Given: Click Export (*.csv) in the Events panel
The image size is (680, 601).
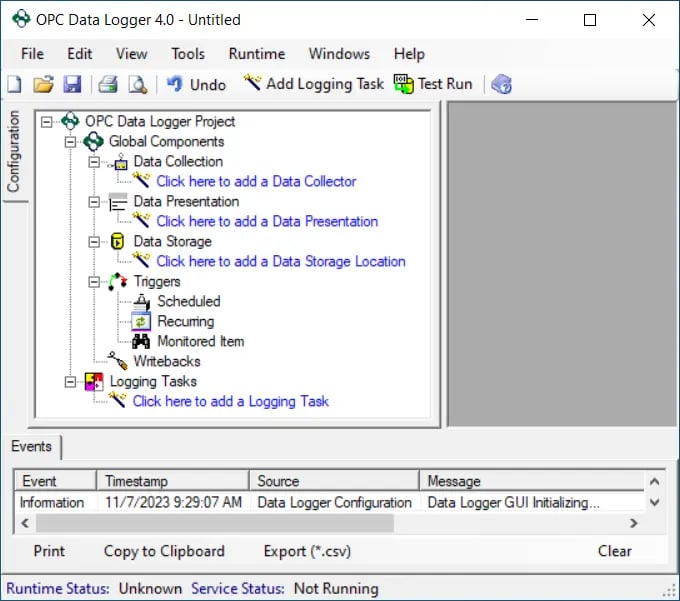Looking at the screenshot, I should 307,551.
